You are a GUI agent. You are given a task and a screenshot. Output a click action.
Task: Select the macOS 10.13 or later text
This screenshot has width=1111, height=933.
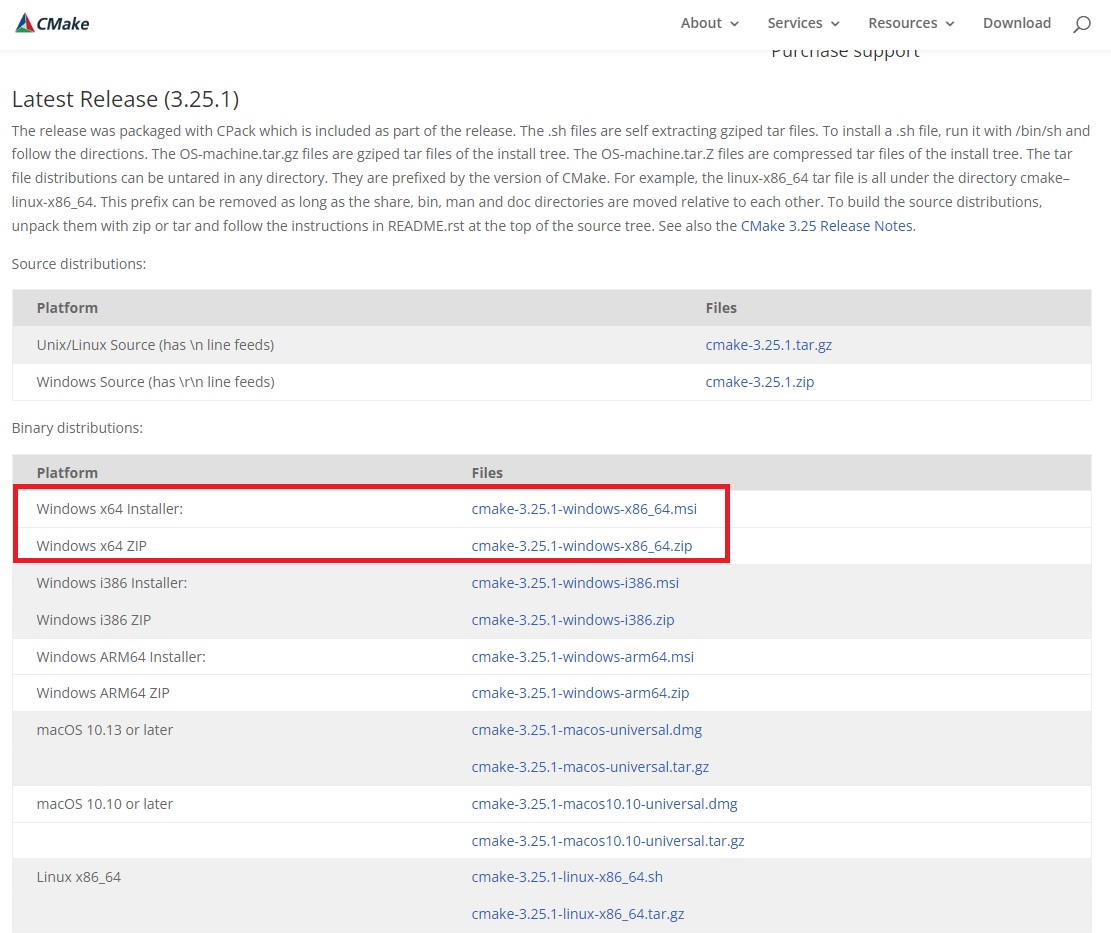click(105, 730)
